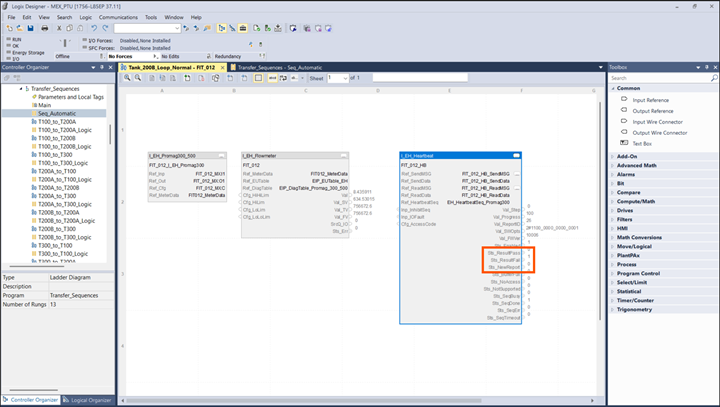
Task: Click the Verify routine icon
Action: [x=257, y=28]
